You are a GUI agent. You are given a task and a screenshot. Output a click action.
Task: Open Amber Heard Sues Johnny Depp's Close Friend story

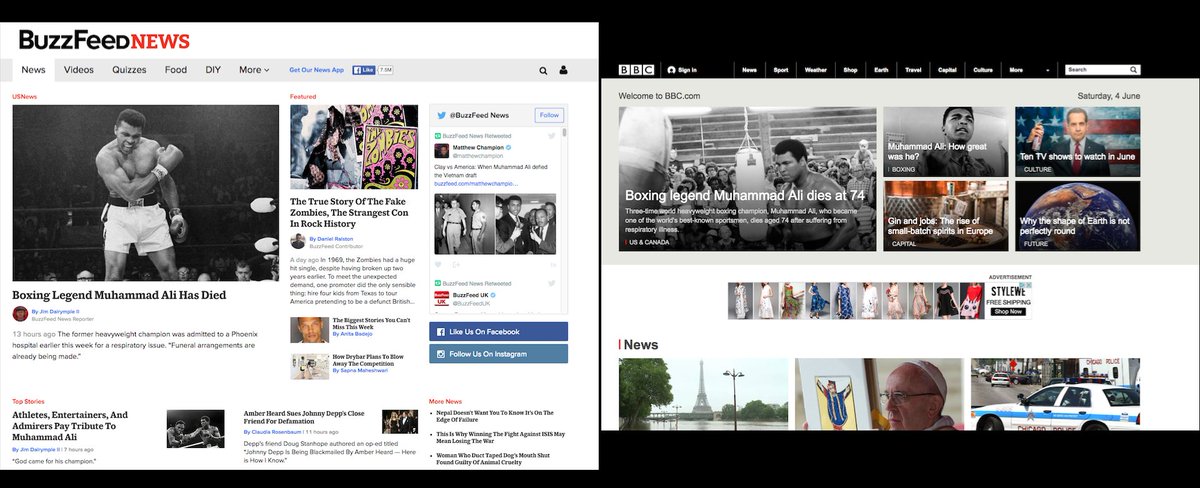pos(304,418)
